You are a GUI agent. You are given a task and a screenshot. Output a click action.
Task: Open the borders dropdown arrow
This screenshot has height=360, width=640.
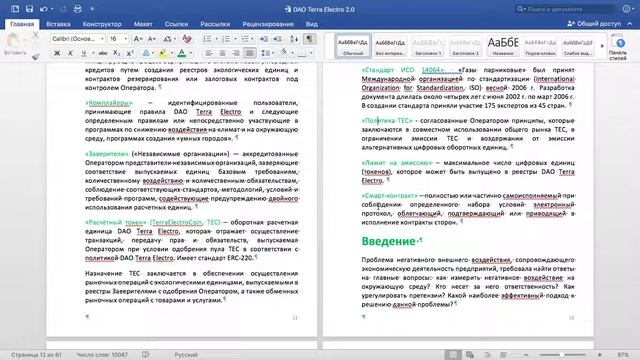point(311,53)
